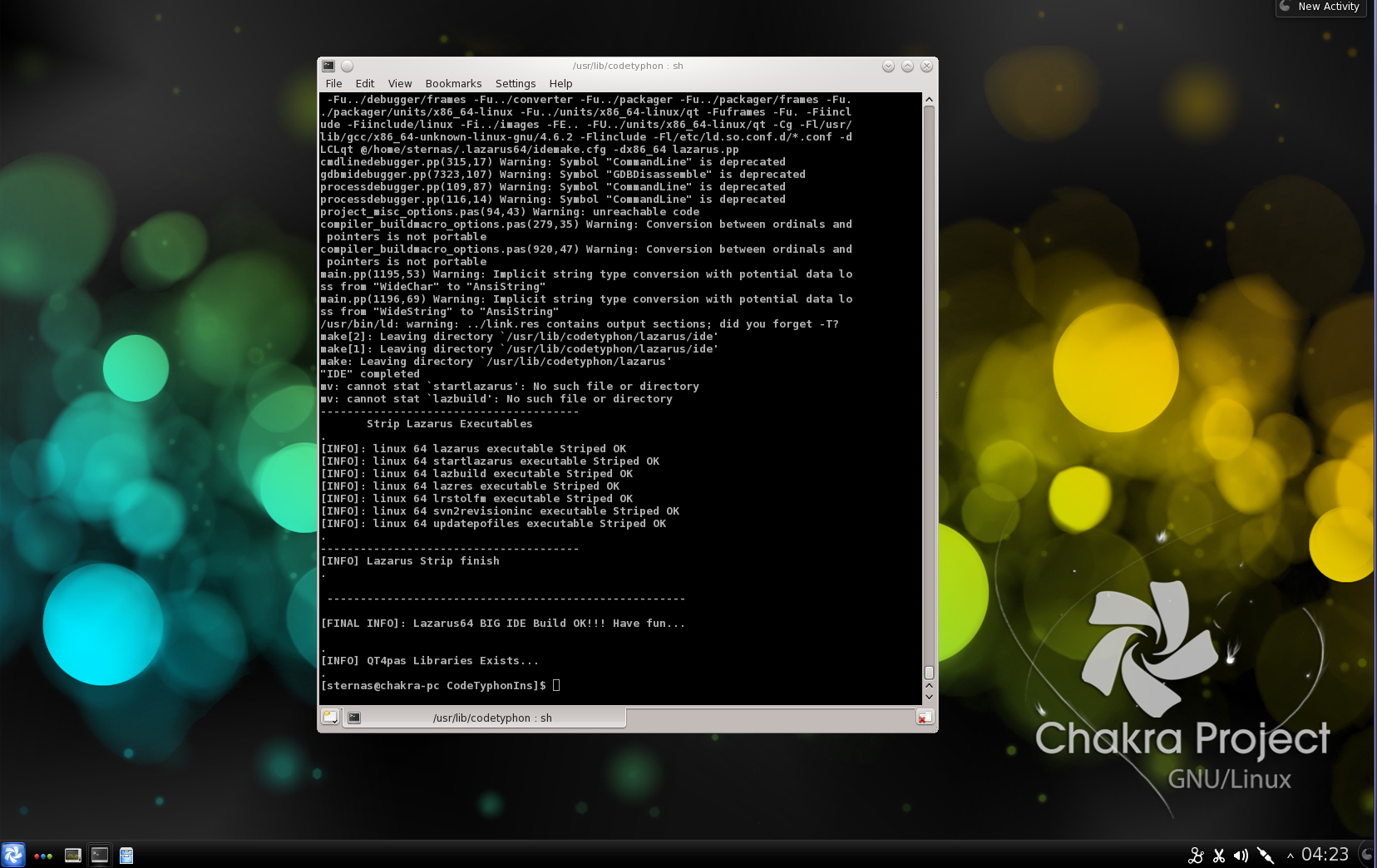Click the Konsole task in the panel
Viewport: 1377px width, 868px height.
(x=100, y=855)
